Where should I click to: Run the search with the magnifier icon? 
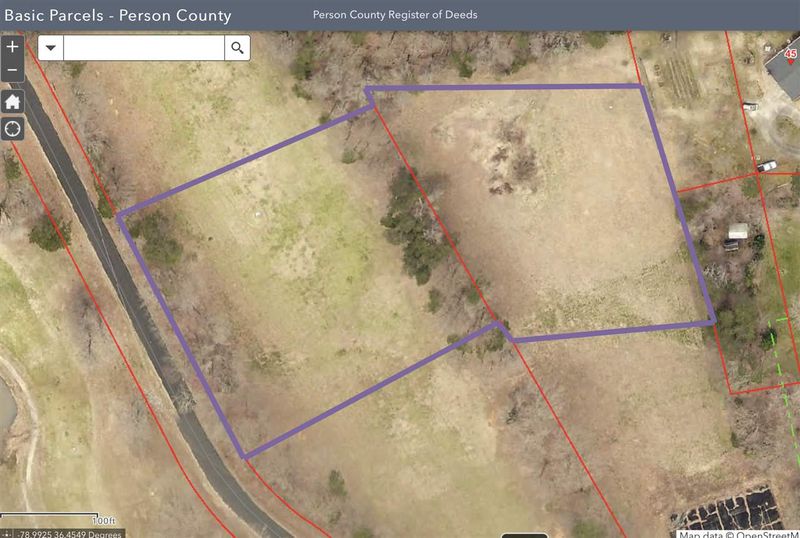(x=237, y=48)
